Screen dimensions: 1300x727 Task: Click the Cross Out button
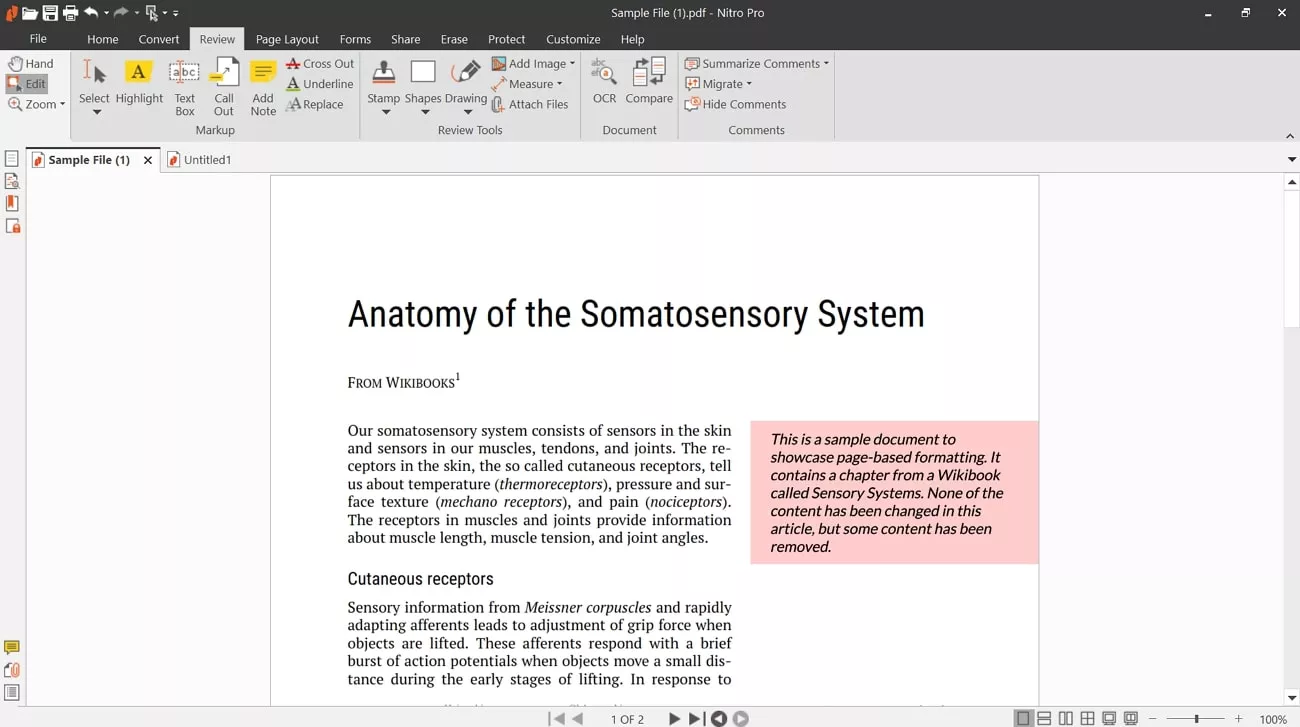tap(320, 63)
